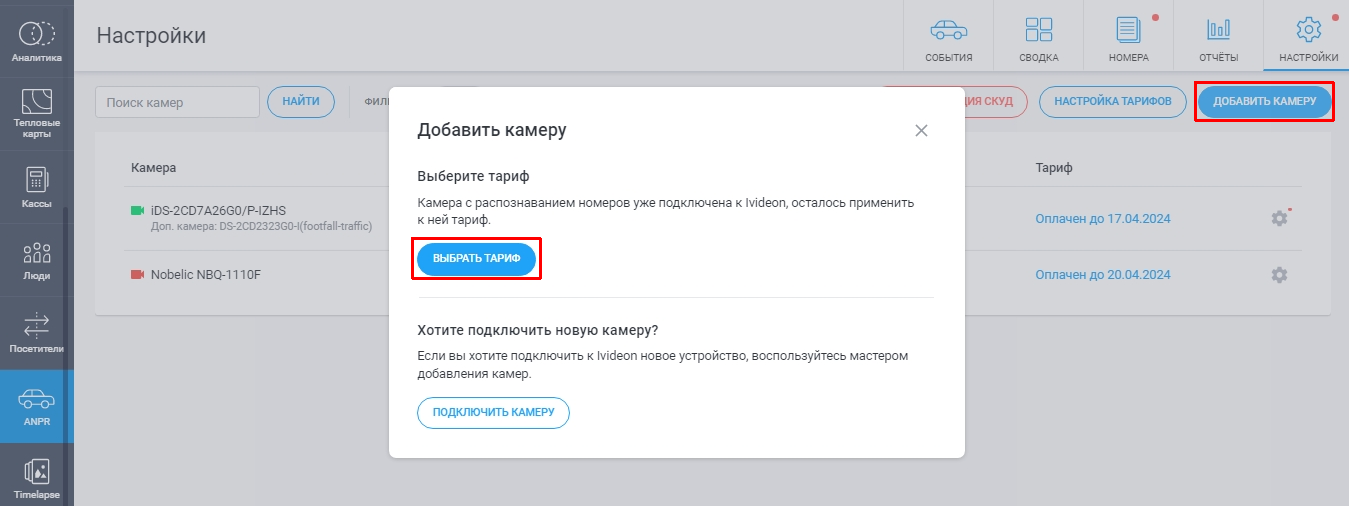Select the ANPR sidebar item
Viewport: 1349px width, 506px height.
36,406
